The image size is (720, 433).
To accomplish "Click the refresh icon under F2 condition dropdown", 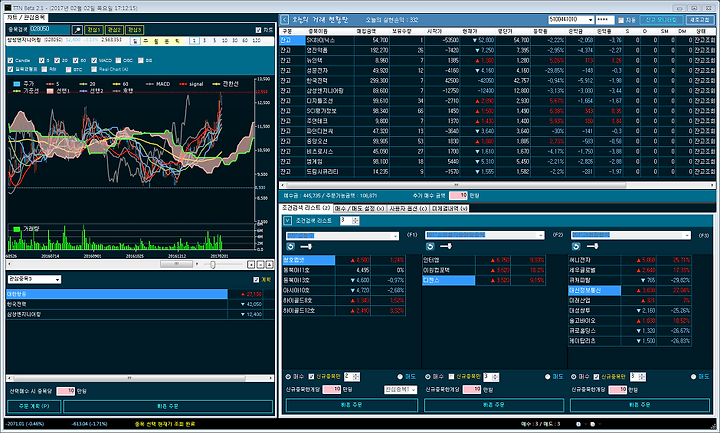I will click(x=430, y=247).
